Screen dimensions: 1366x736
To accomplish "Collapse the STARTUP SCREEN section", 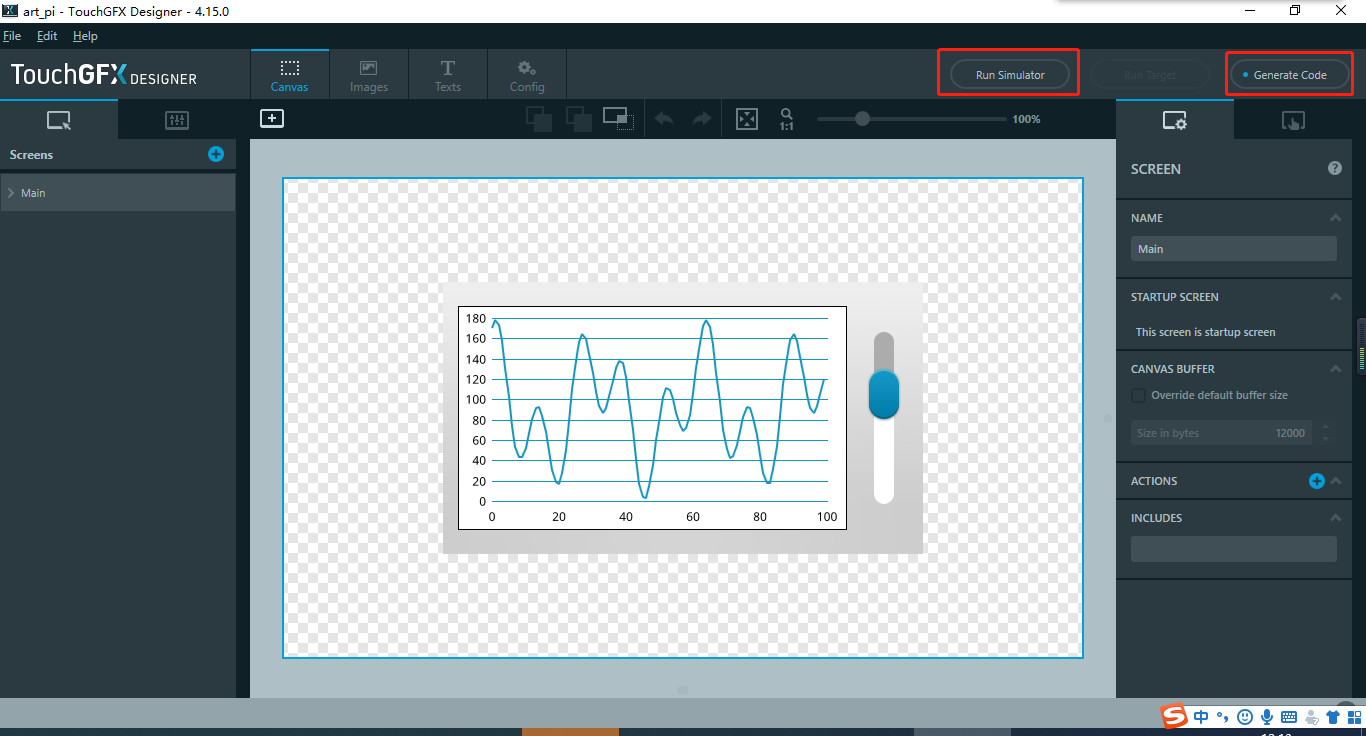I will coord(1335,297).
